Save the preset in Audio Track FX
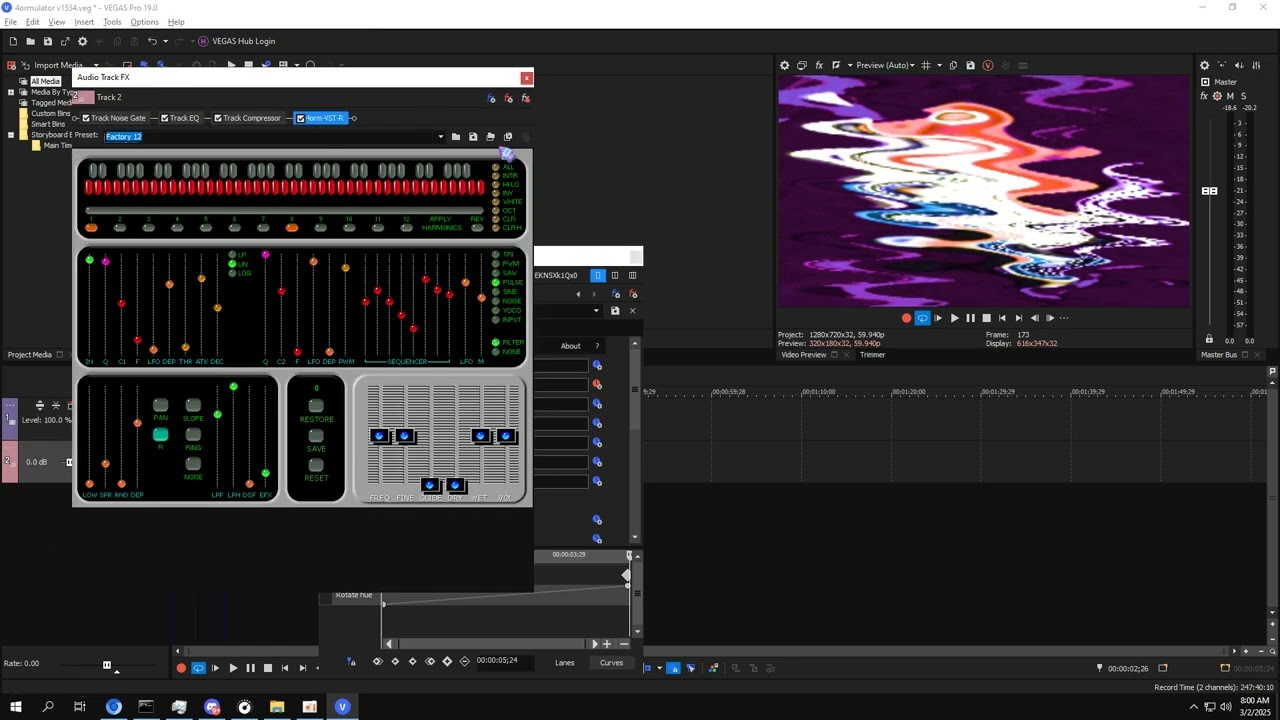The height and width of the screenshot is (720, 1280). point(473,136)
